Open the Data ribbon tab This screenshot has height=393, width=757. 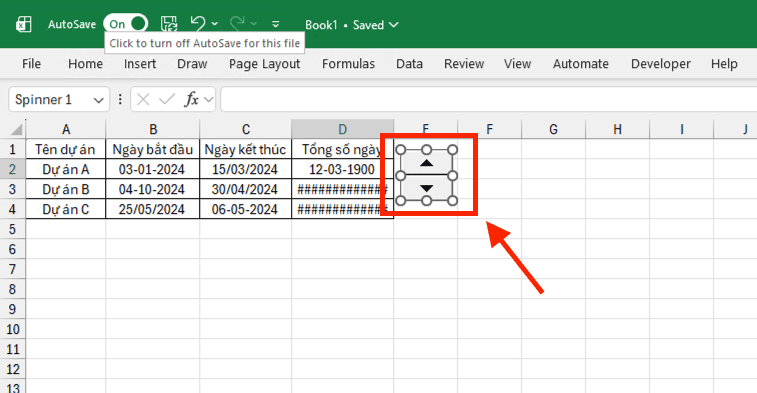(409, 64)
